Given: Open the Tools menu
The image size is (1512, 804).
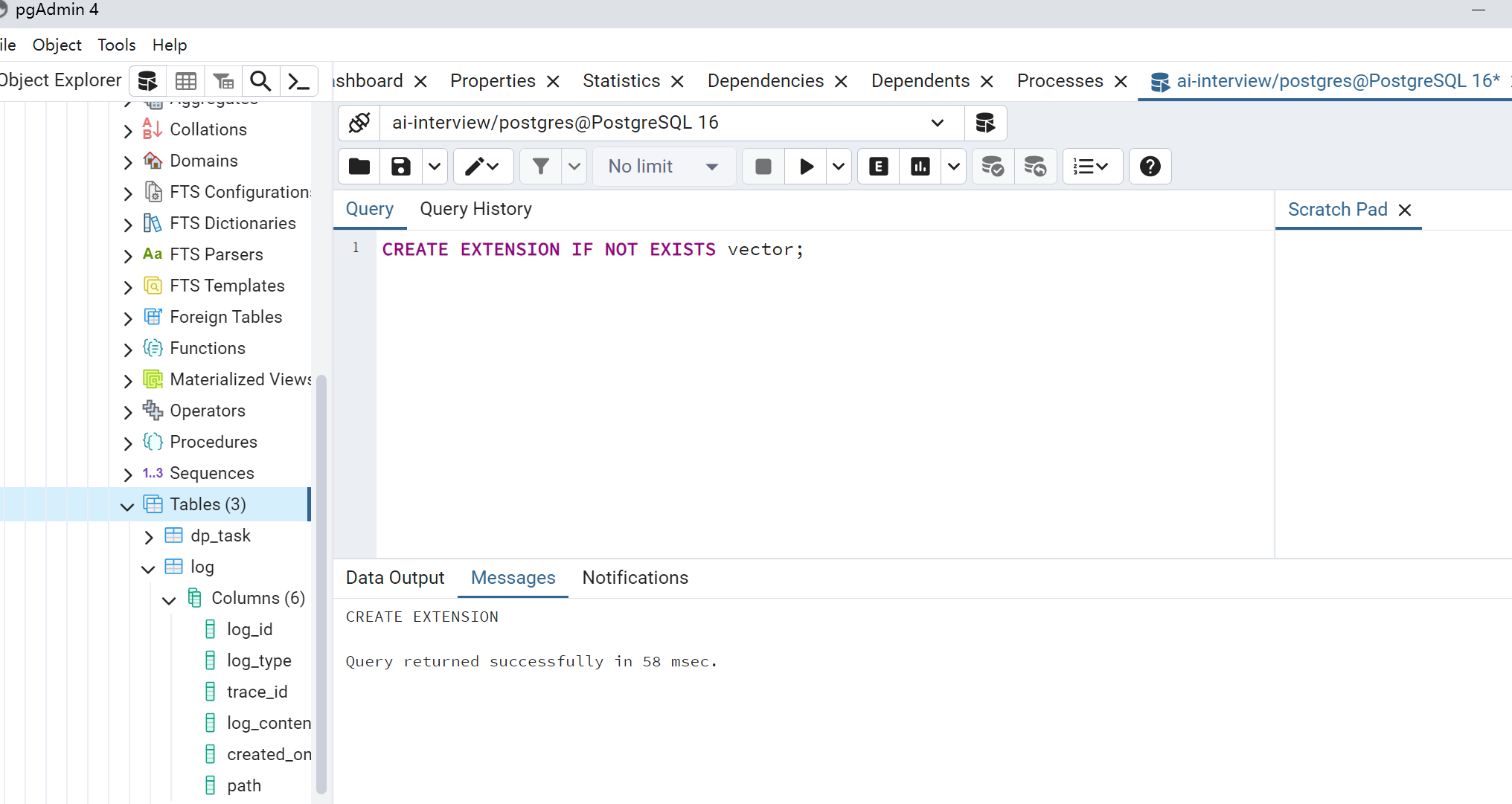Looking at the screenshot, I should point(116,45).
